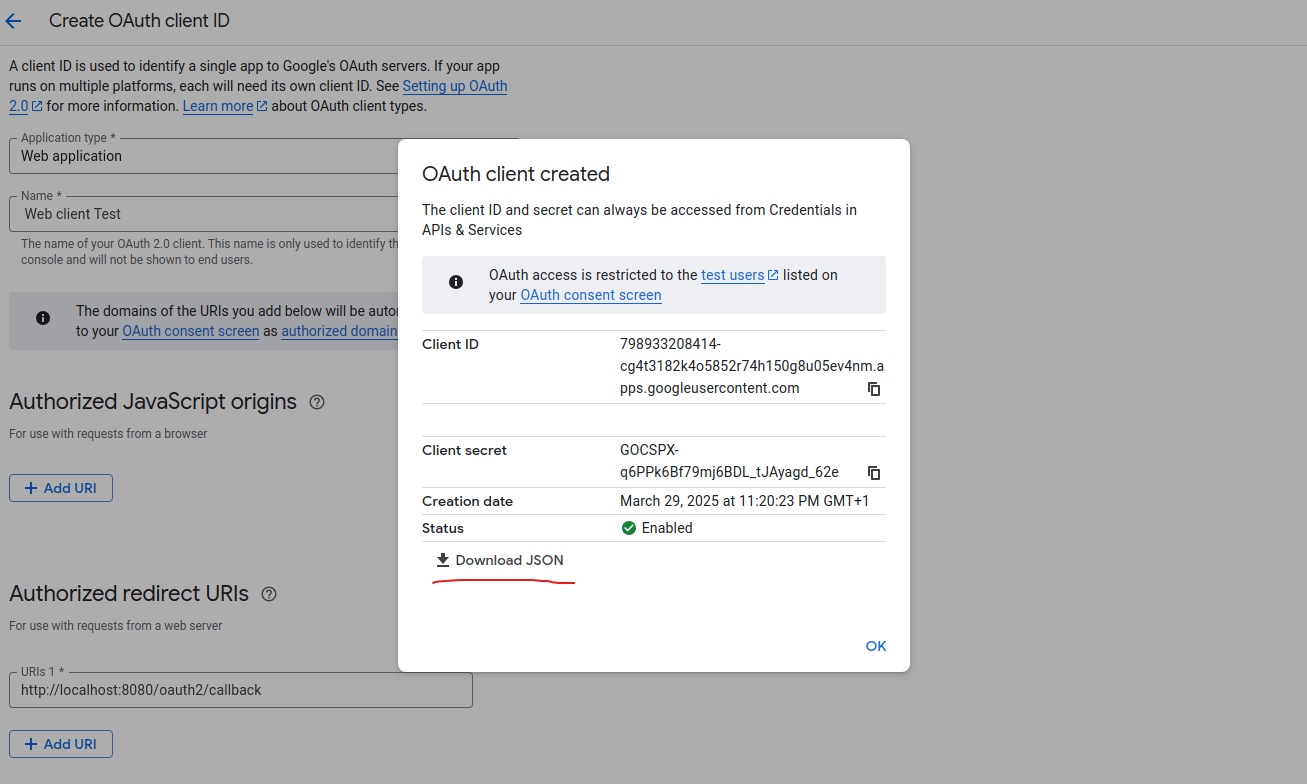Open OAuth consent screen link in dialog

[x=591, y=295]
